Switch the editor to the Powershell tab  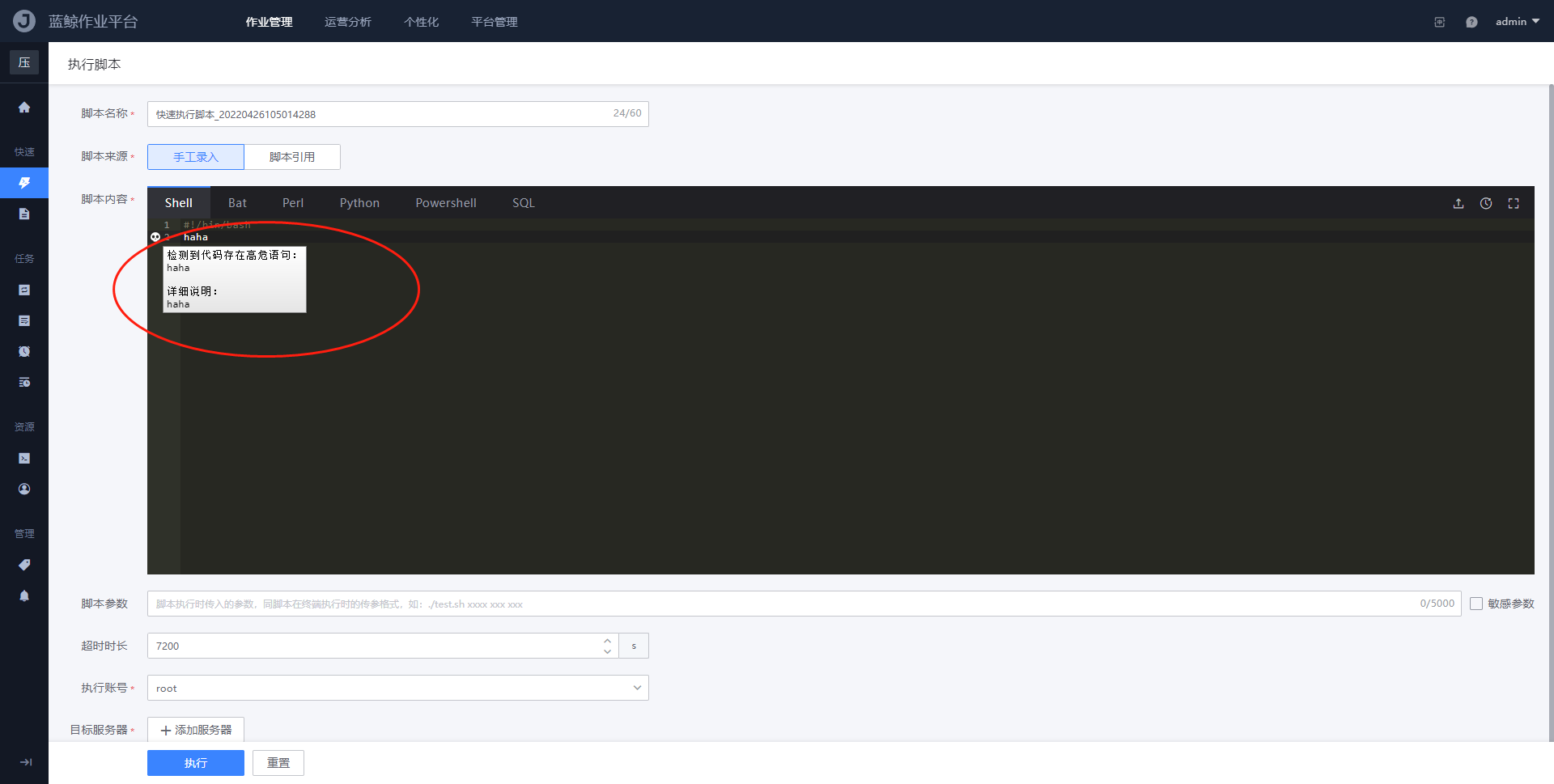(446, 203)
